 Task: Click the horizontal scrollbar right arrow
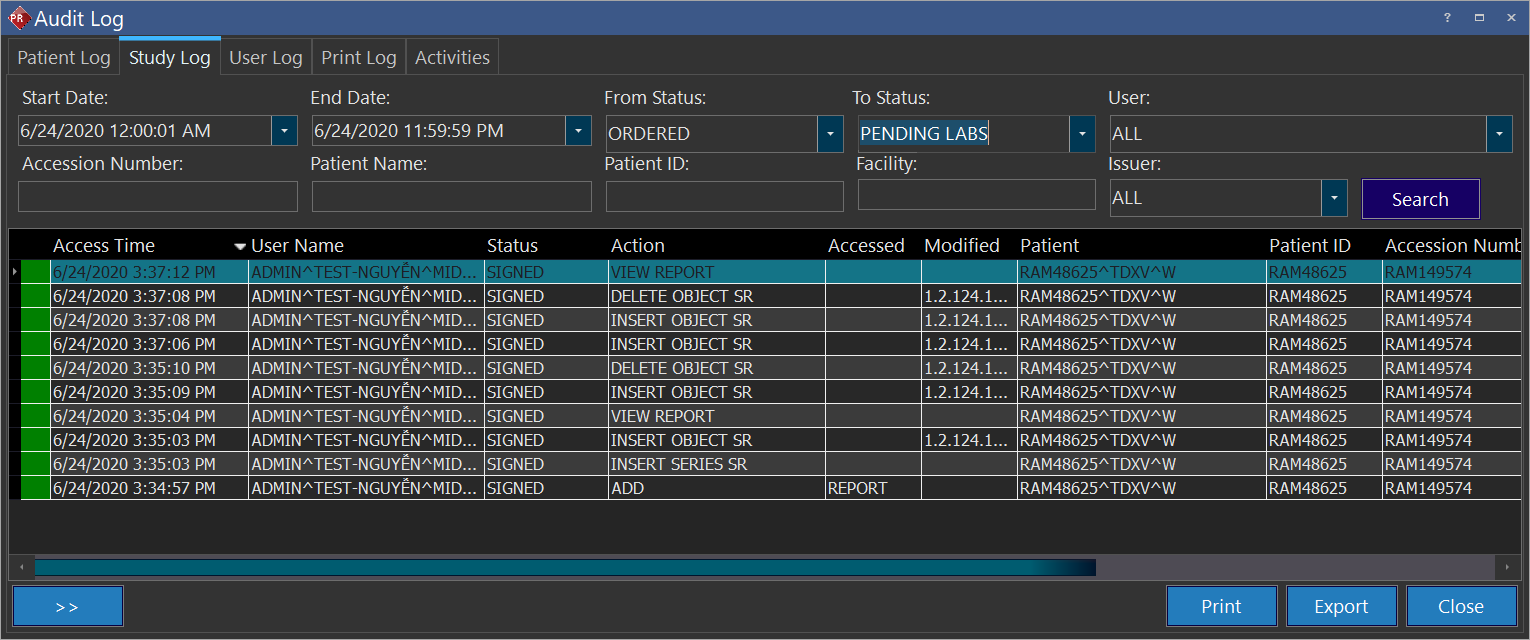click(1508, 568)
